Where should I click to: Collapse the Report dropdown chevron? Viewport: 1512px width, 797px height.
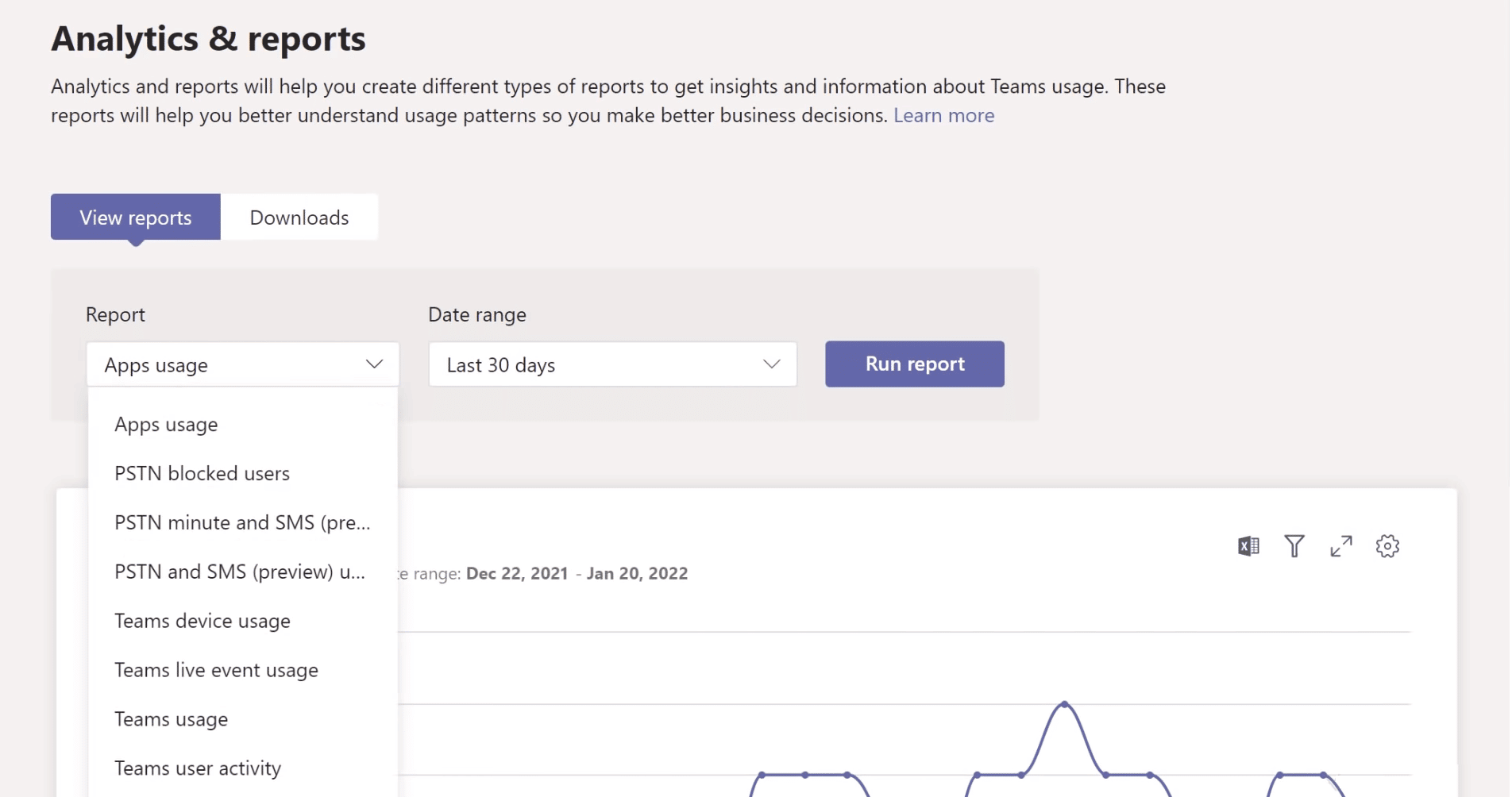point(373,364)
